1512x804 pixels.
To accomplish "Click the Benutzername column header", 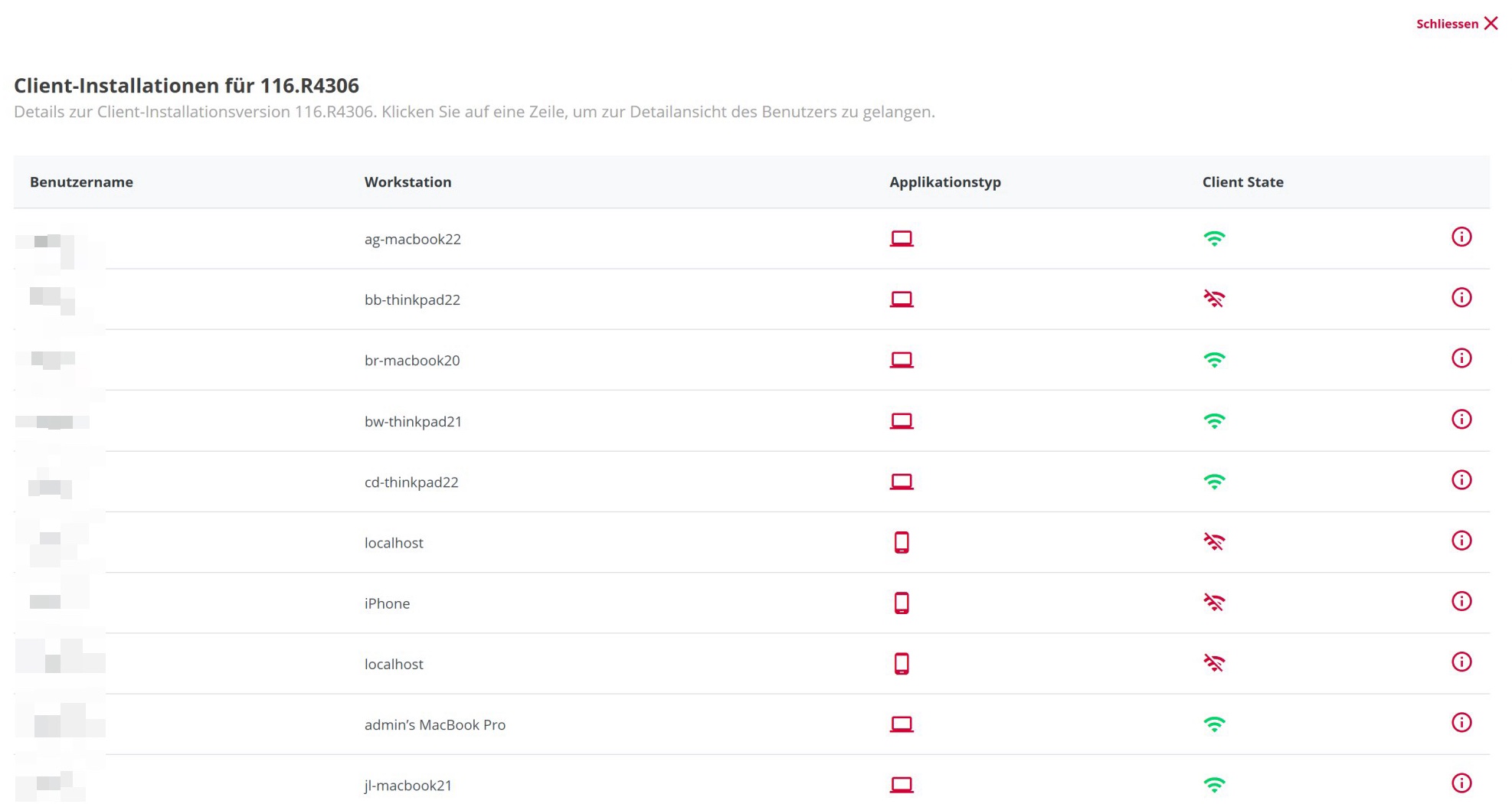I will 81,182.
